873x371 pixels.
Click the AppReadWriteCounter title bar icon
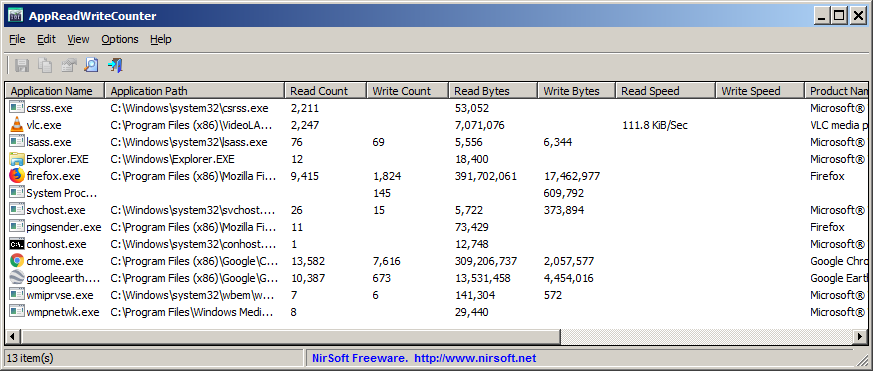pos(16,16)
